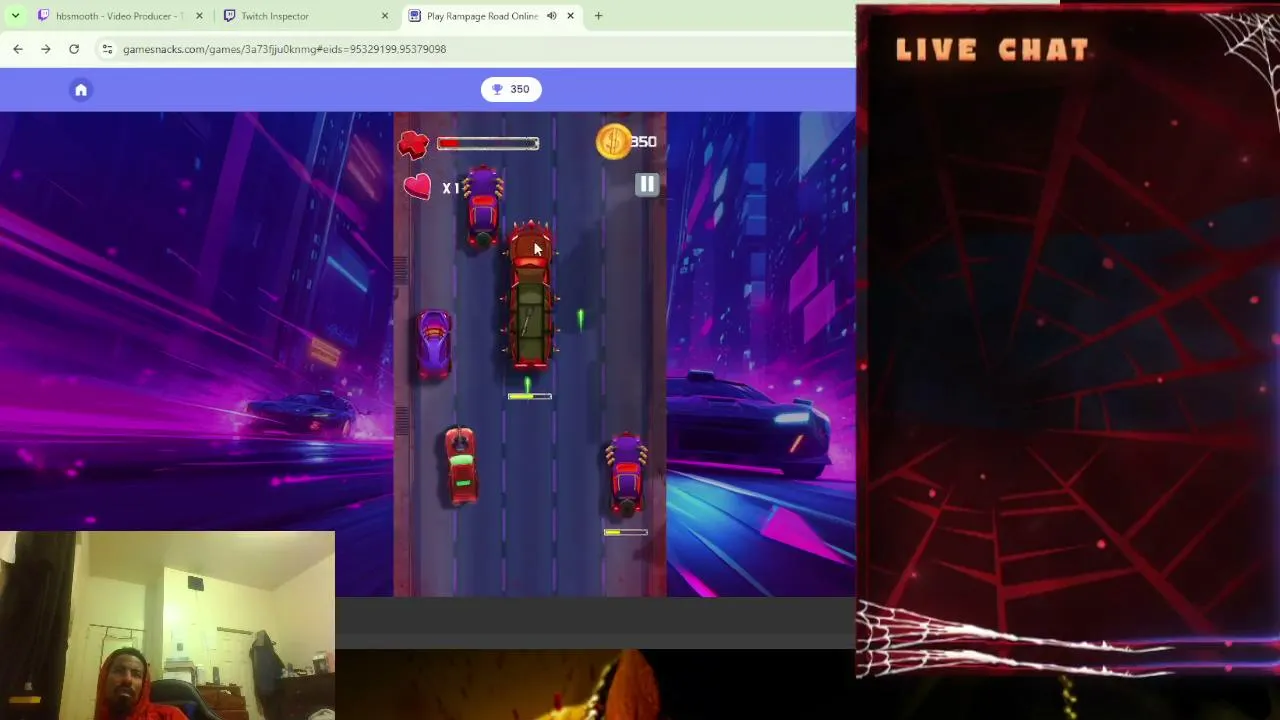Mute the Rampage Road tab audio
The width and height of the screenshot is (1280, 720).
click(x=551, y=16)
